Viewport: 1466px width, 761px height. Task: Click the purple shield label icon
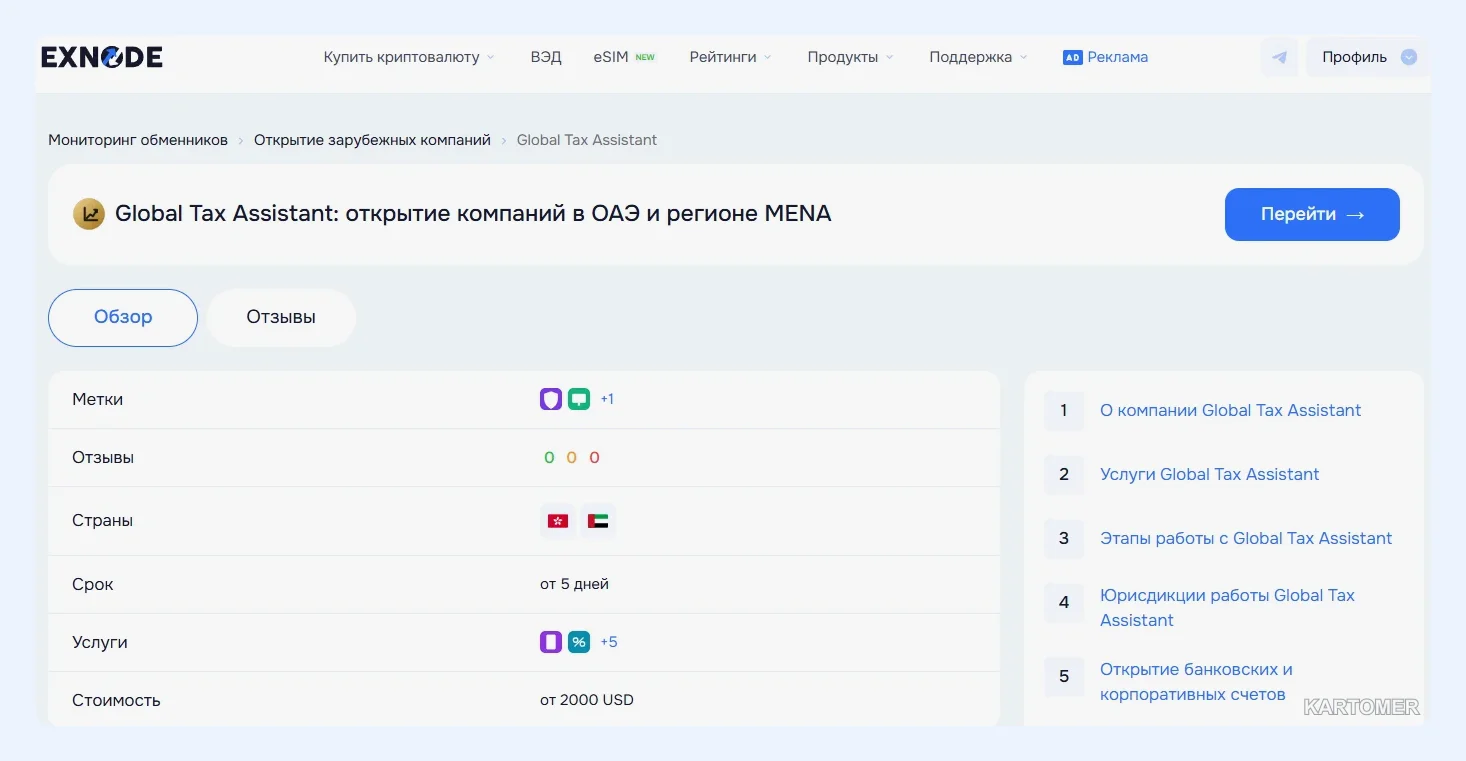[x=551, y=399]
